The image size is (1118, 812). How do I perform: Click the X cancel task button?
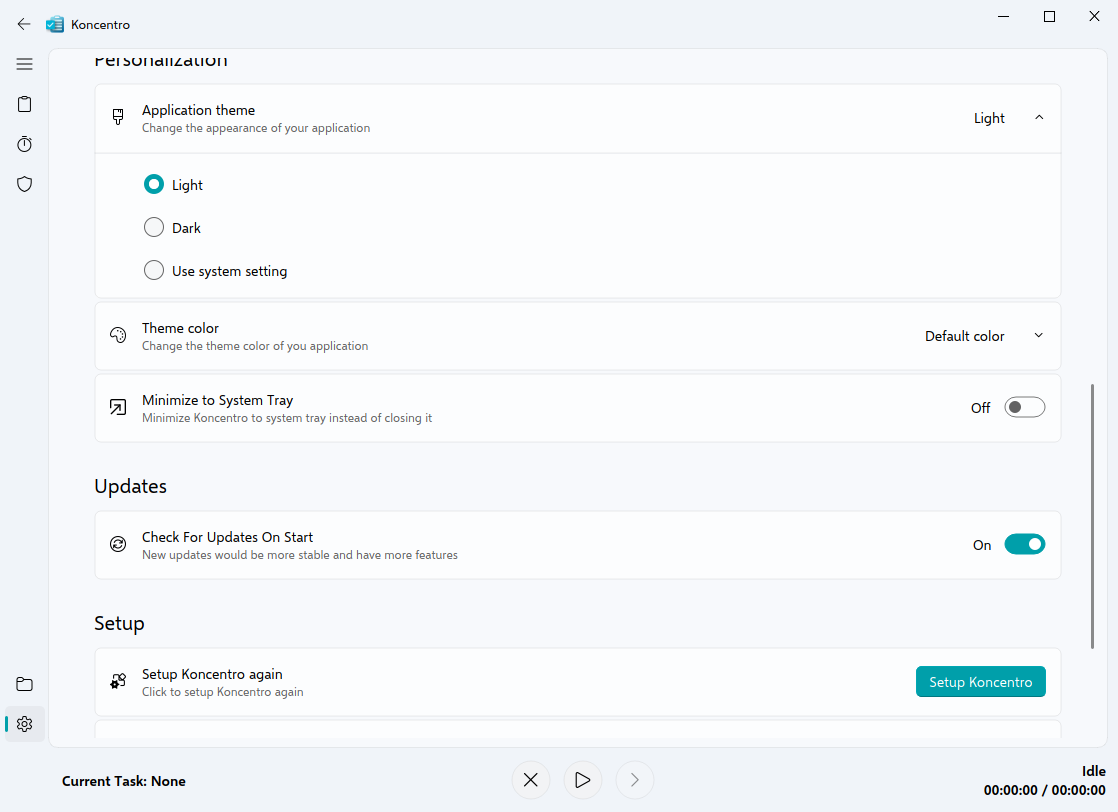531,780
